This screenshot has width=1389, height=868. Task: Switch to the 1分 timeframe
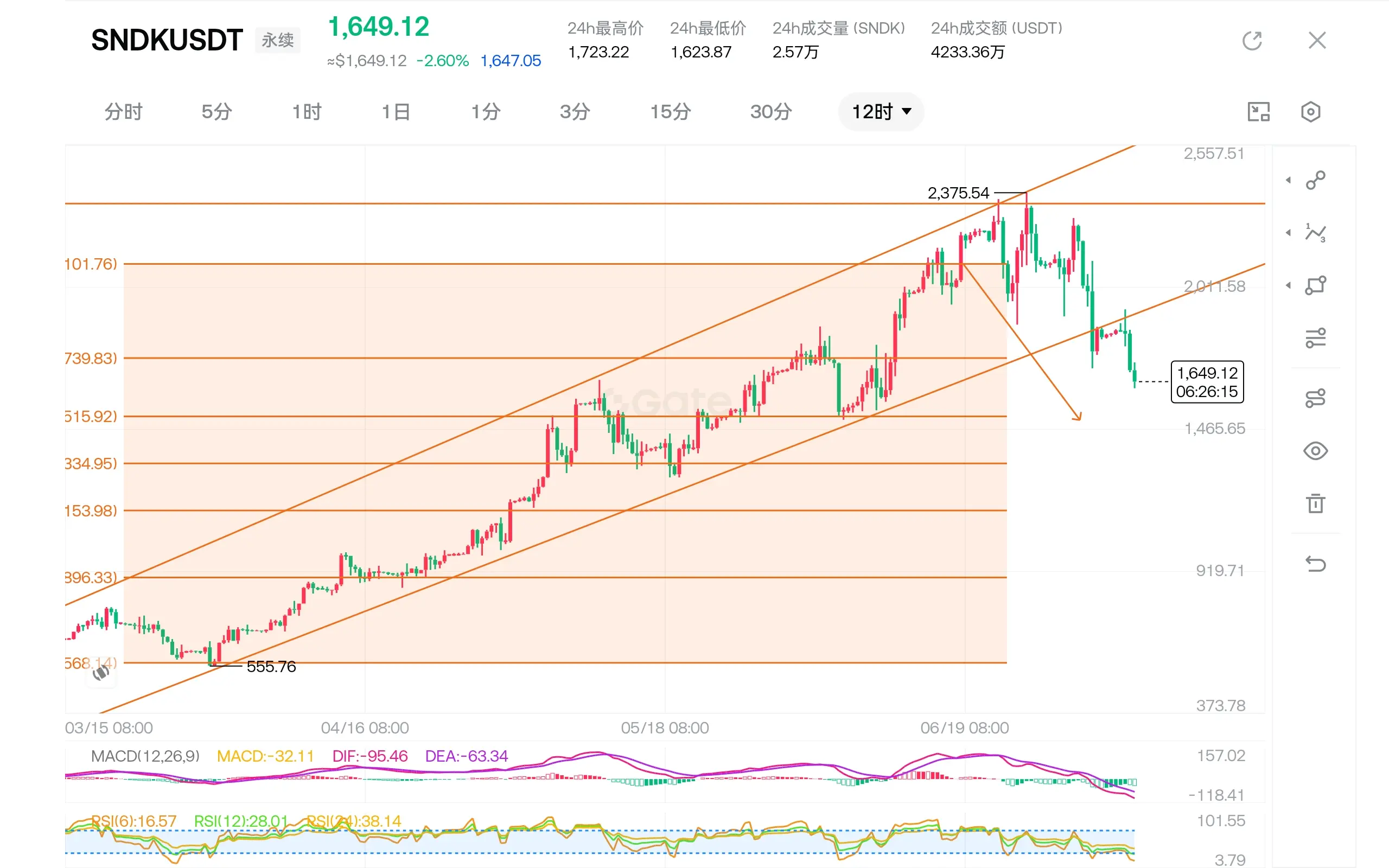[486, 111]
